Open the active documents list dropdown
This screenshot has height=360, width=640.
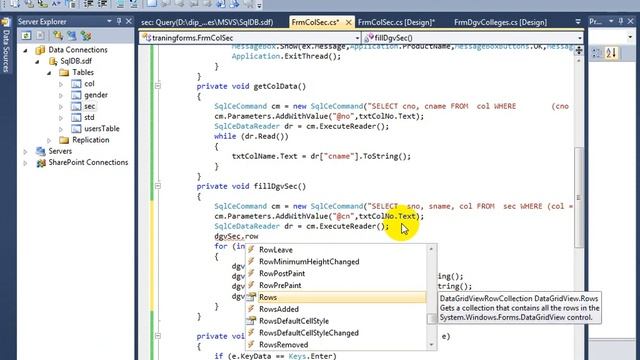(578, 22)
